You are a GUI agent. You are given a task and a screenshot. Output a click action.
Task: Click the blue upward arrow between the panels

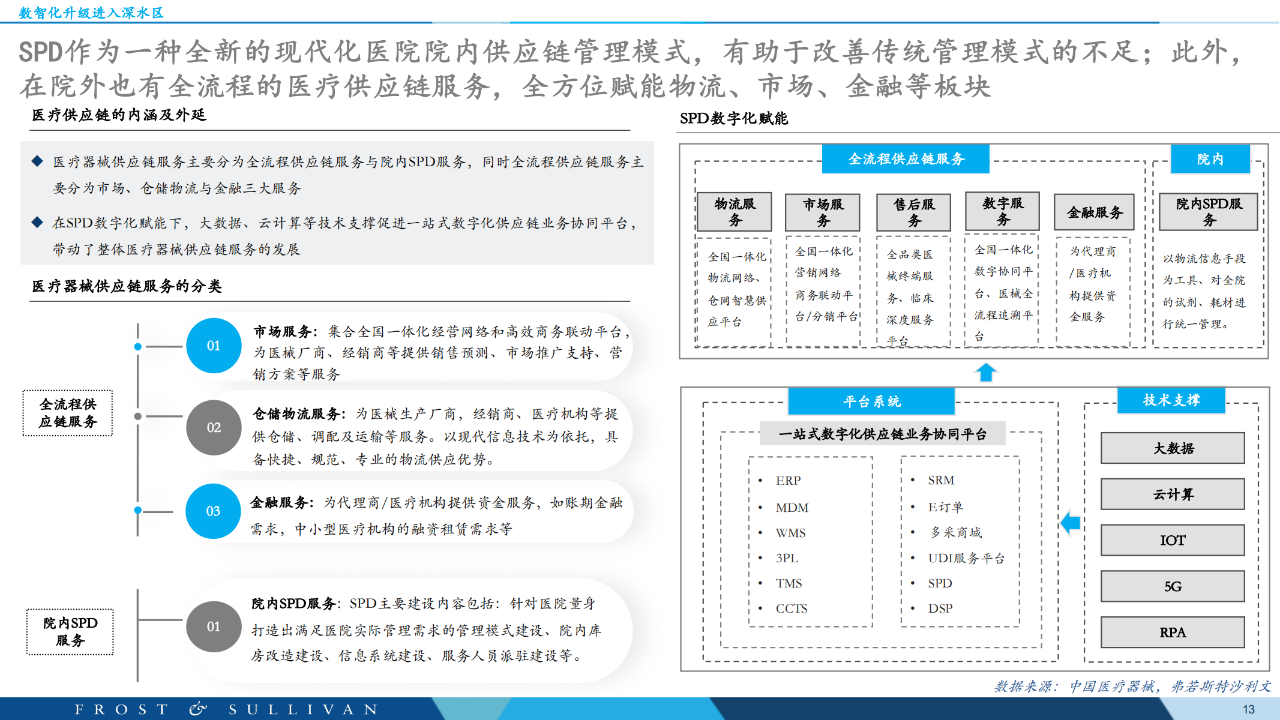pos(986,372)
